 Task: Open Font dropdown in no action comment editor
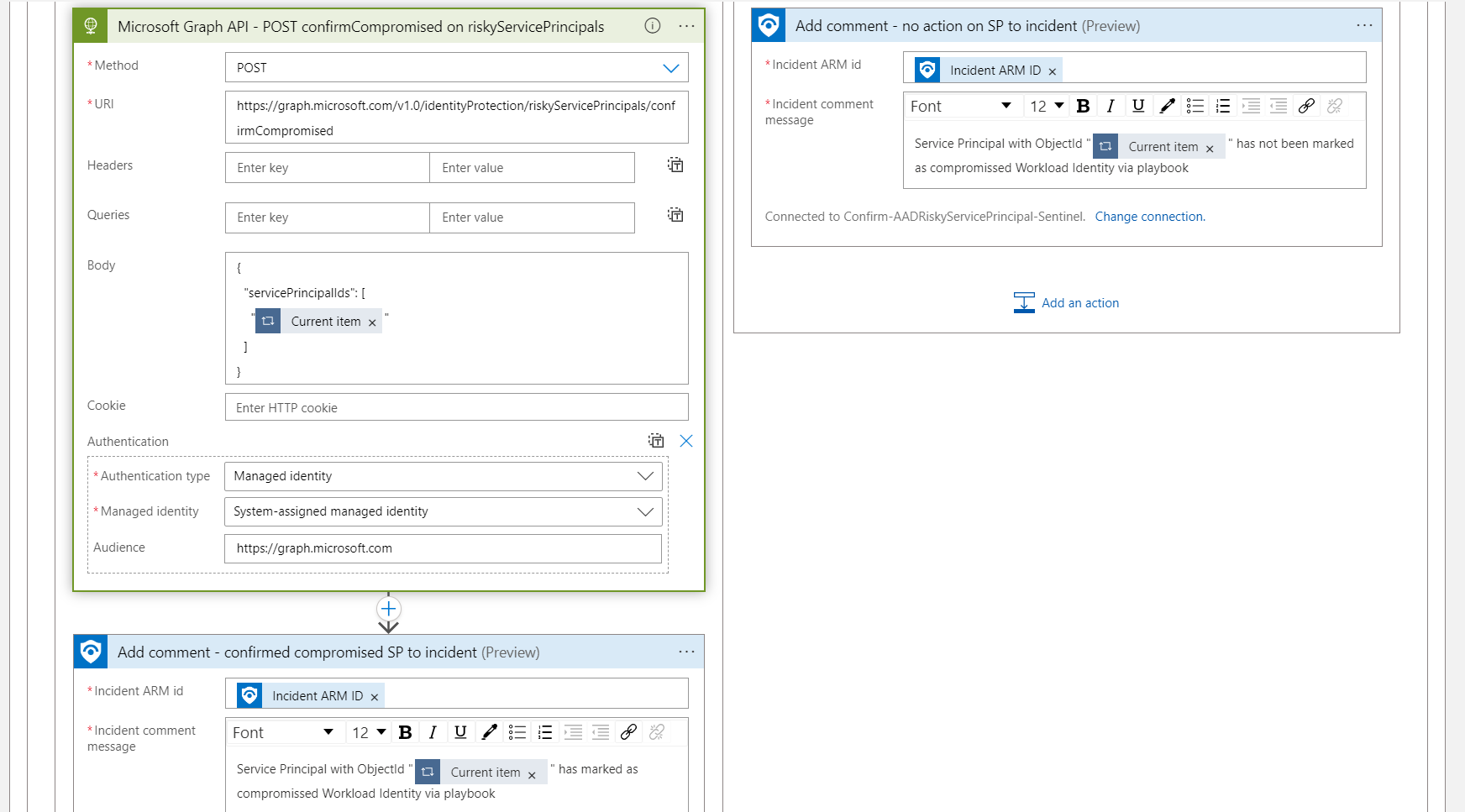click(961, 106)
